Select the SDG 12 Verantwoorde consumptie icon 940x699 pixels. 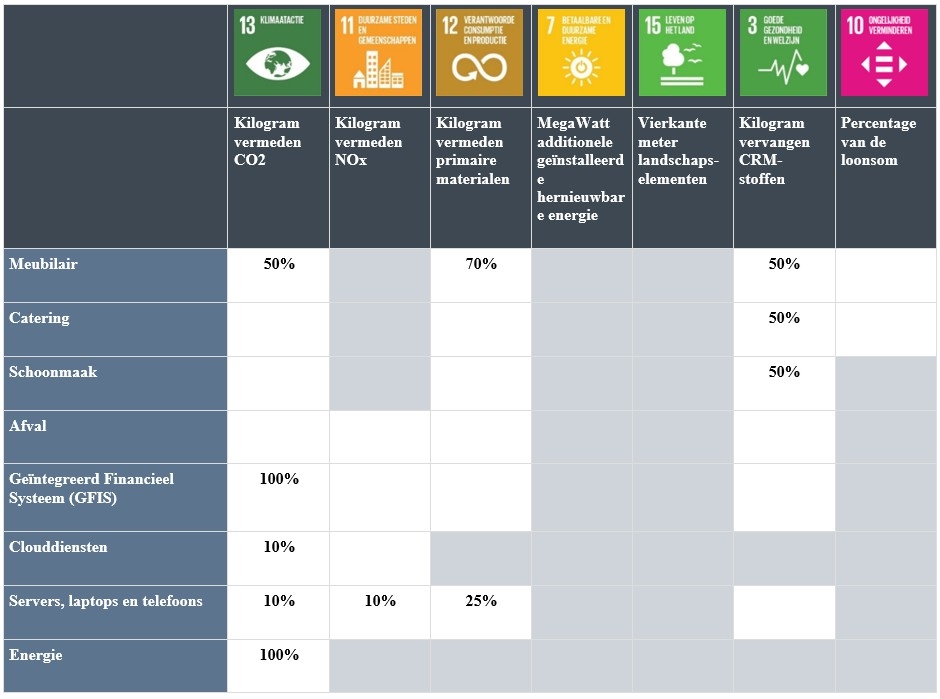(x=480, y=53)
